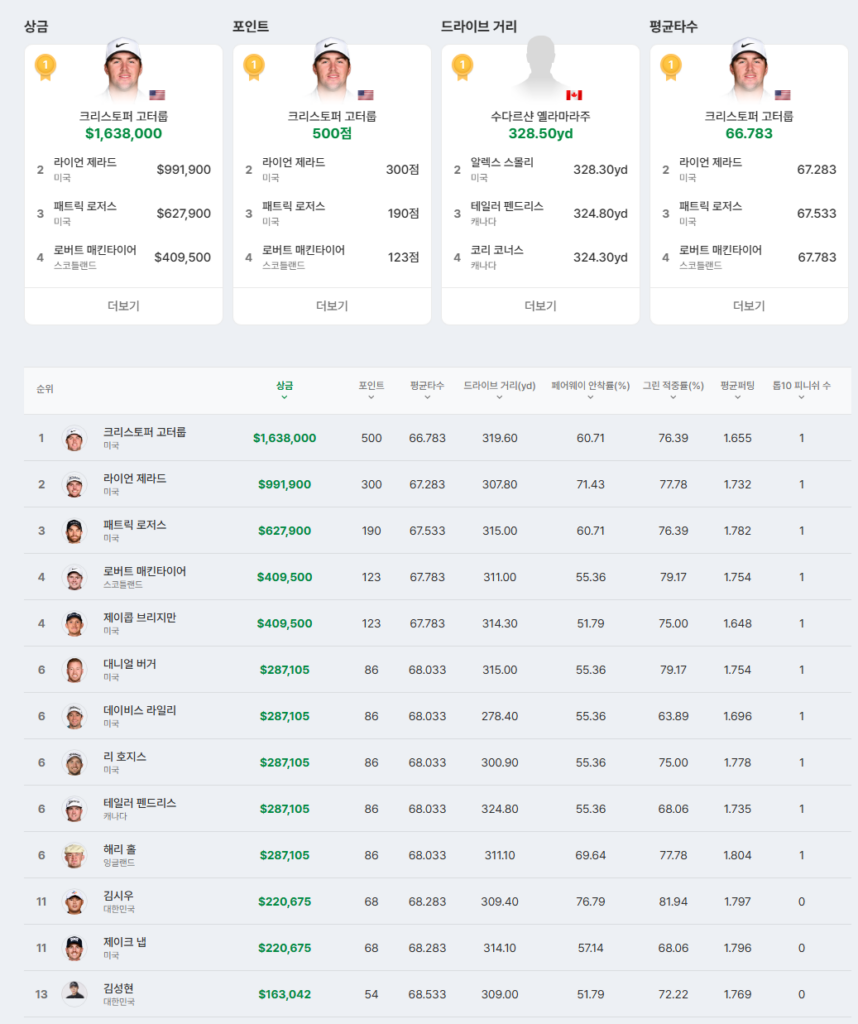Sort table by 상금 column
Screen dimensions: 858x1024
285,390
